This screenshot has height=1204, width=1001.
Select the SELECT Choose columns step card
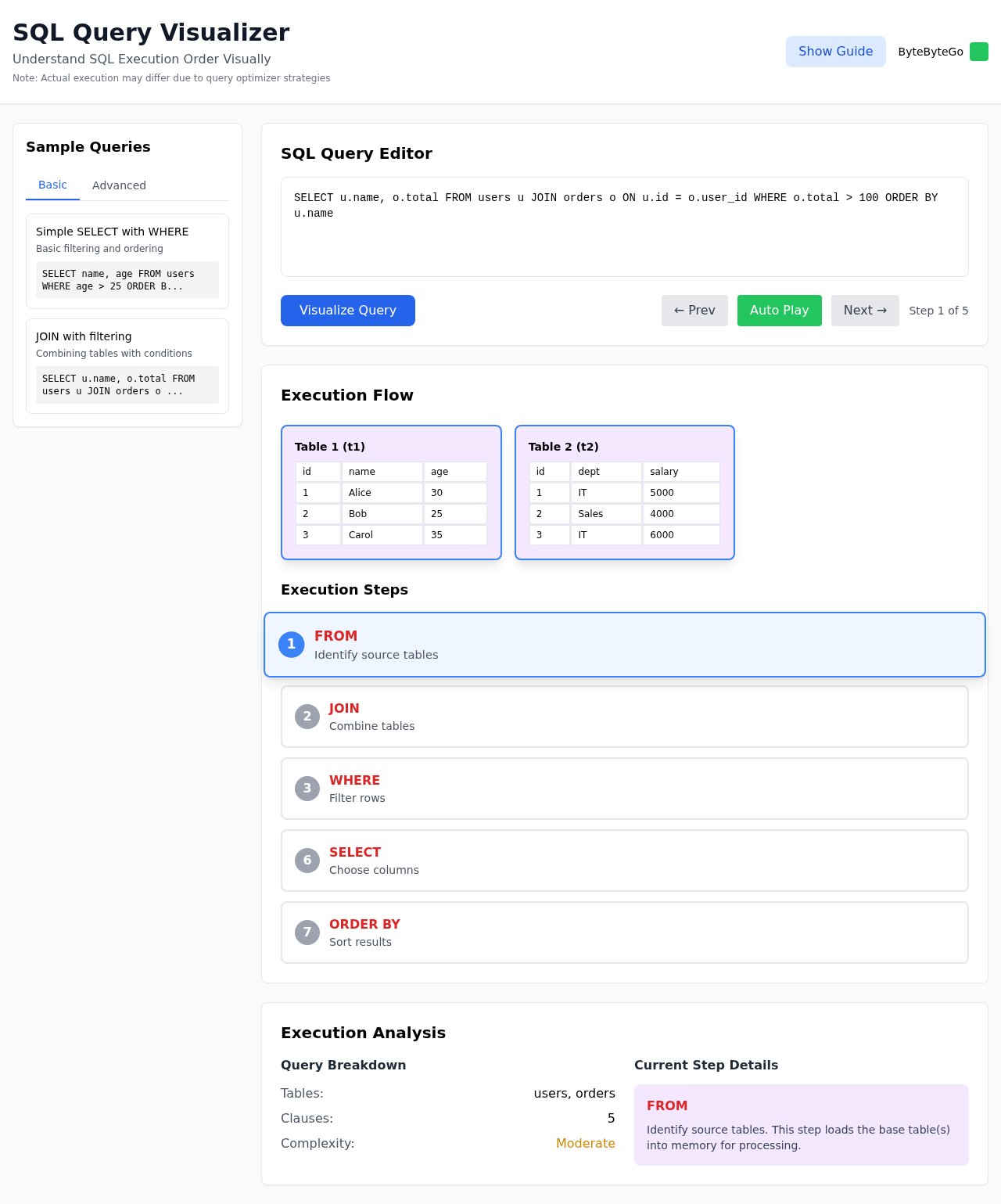(x=624, y=861)
